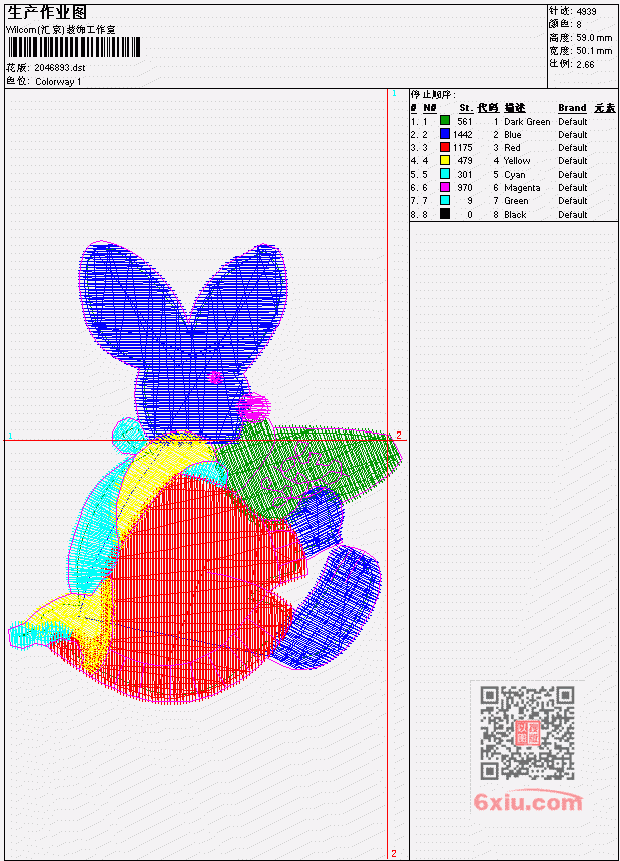Click the stitch count 479

(465, 161)
